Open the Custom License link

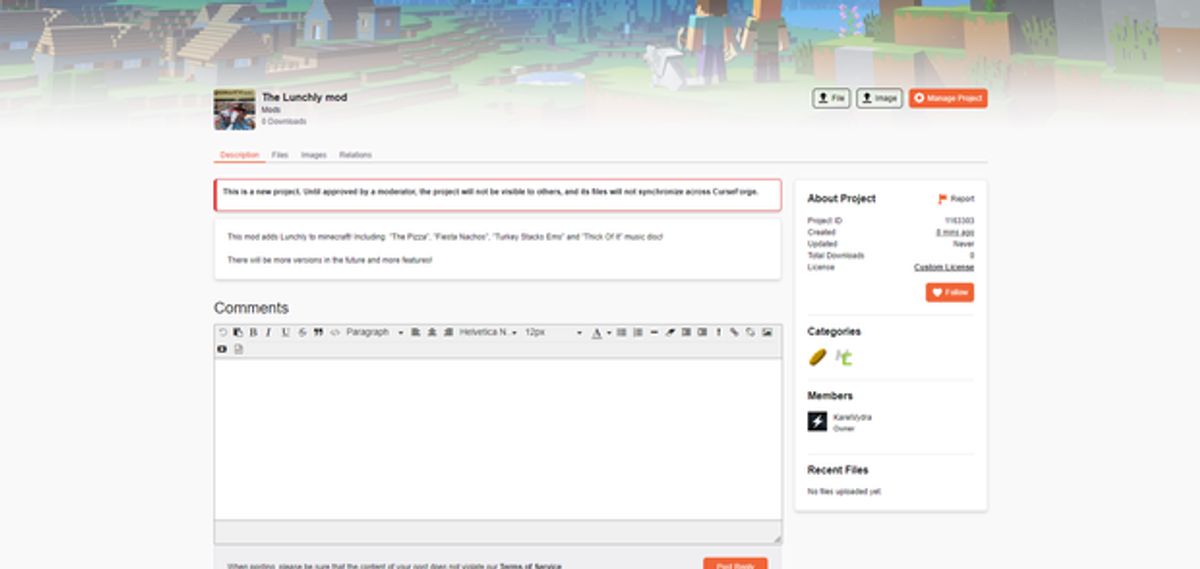[944, 267]
